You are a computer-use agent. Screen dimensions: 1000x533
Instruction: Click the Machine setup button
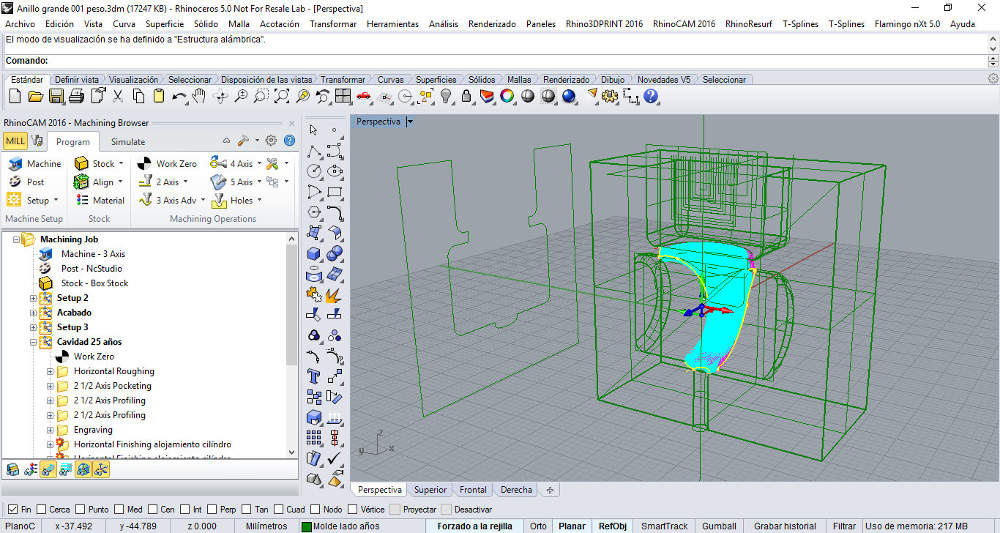click(35, 164)
